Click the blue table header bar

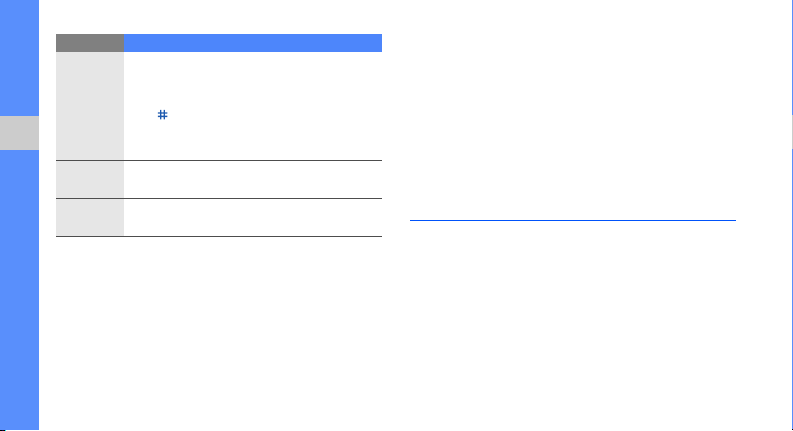click(253, 43)
